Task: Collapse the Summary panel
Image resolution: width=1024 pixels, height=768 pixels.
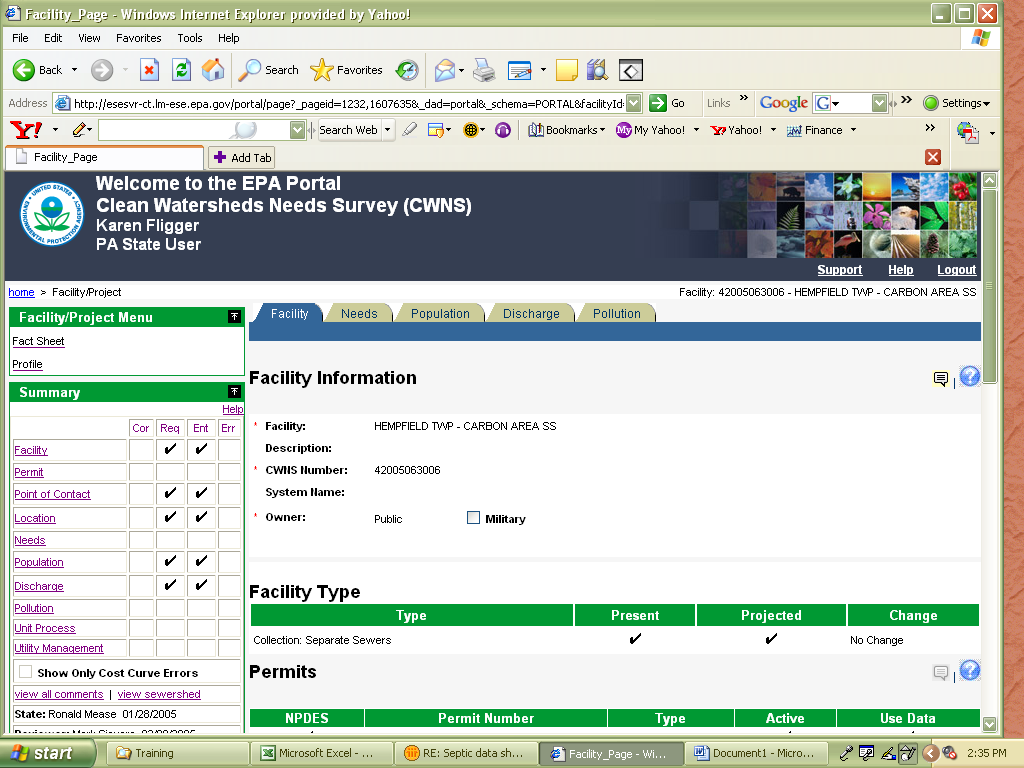Action: coord(234,392)
